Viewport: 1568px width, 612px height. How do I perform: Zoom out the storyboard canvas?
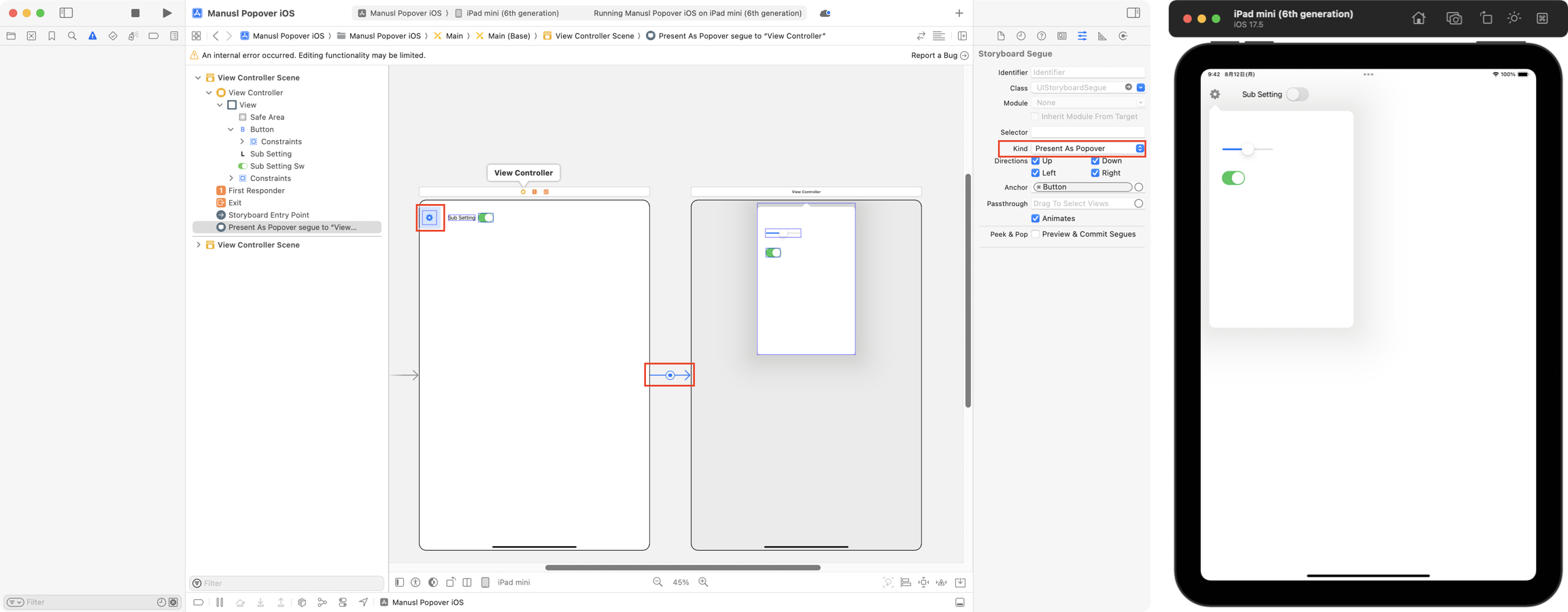pos(658,582)
